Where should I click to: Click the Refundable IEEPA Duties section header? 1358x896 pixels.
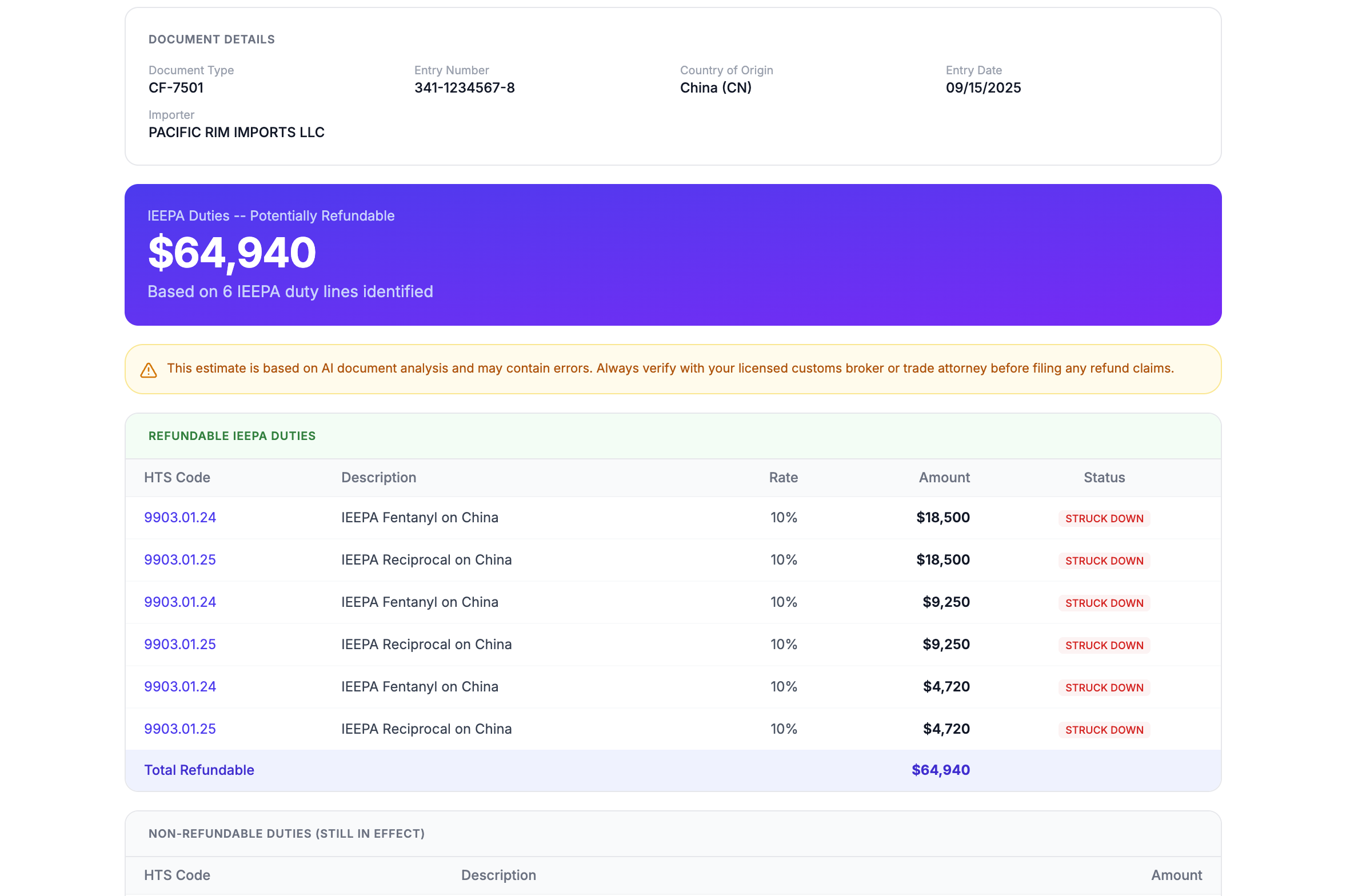click(231, 435)
